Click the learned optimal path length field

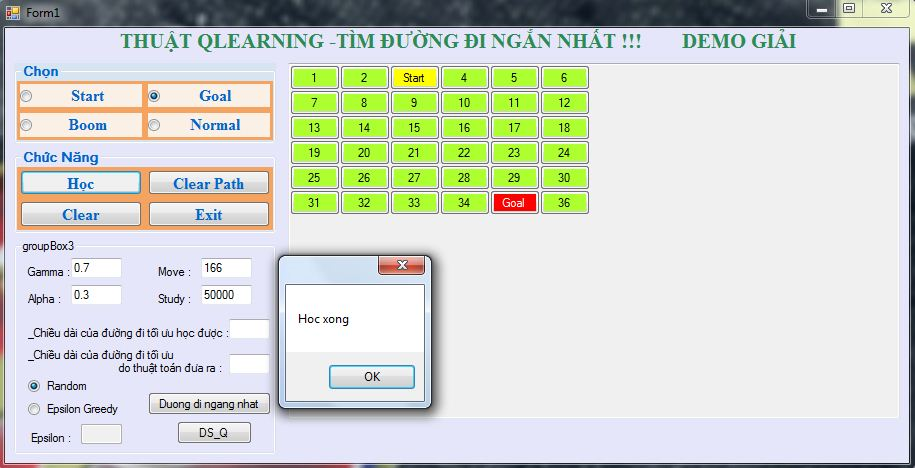tap(249, 329)
